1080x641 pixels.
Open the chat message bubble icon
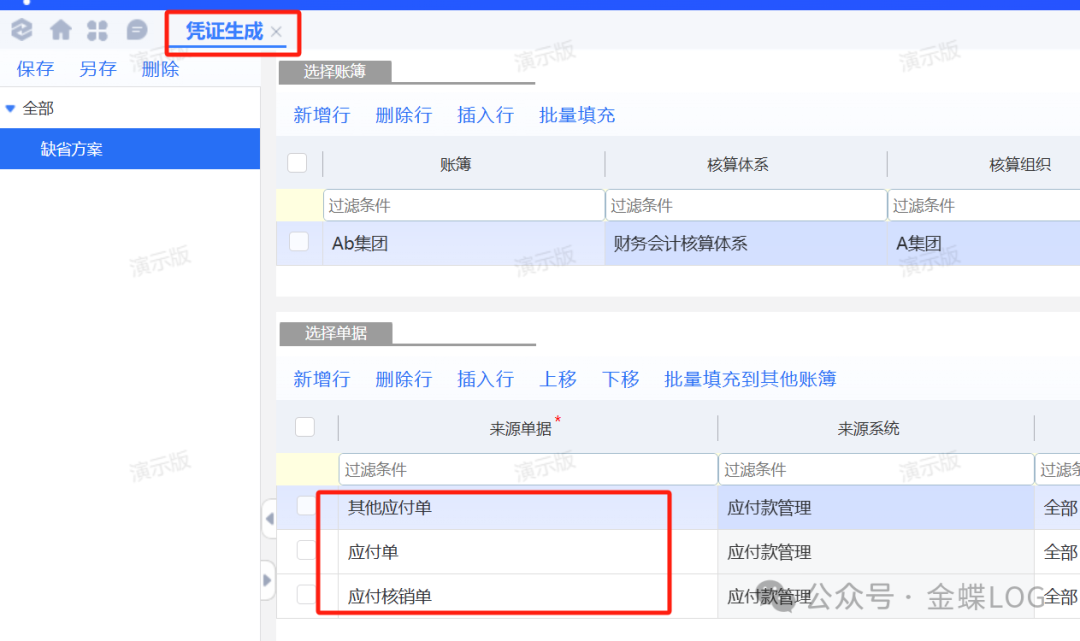click(137, 31)
